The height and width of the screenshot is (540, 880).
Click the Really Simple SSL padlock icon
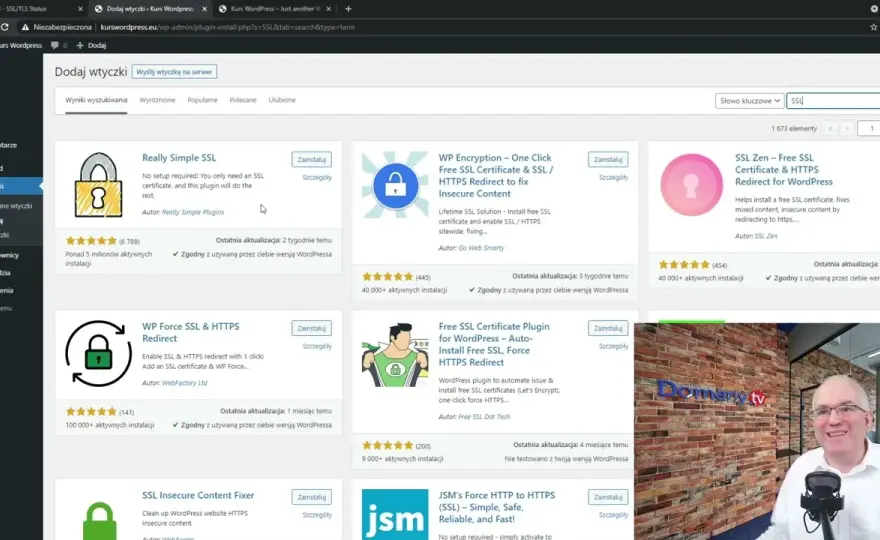98,185
